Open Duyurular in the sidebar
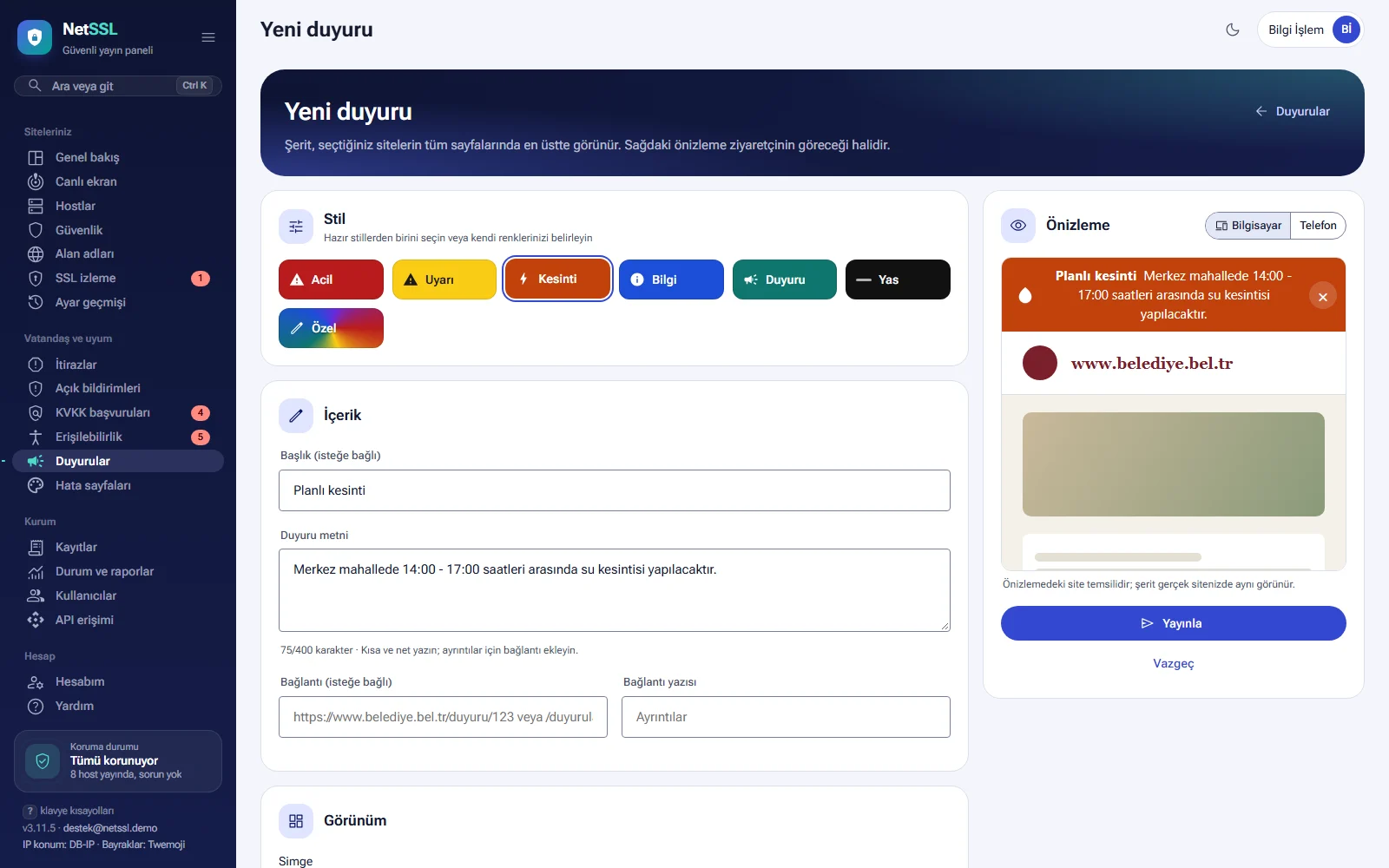This screenshot has width=1389, height=868. tap(118, 461)
